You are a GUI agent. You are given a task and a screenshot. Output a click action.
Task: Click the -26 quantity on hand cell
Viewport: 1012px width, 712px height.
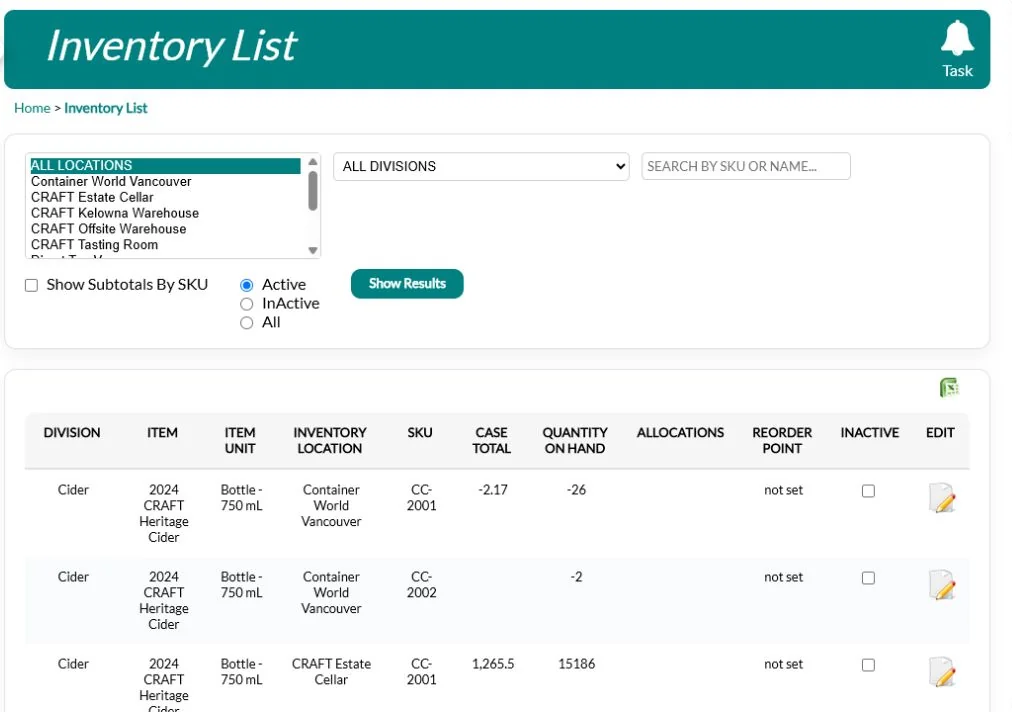coord(576,490)
